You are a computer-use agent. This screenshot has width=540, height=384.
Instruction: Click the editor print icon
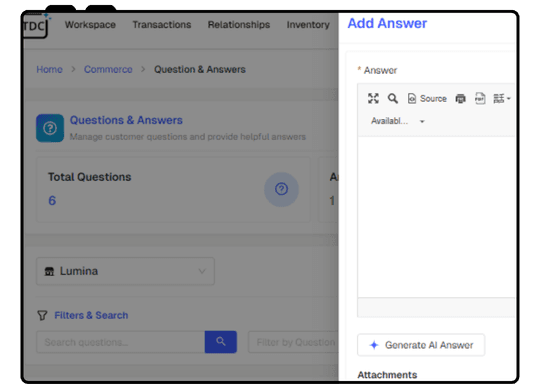point(460,99)
